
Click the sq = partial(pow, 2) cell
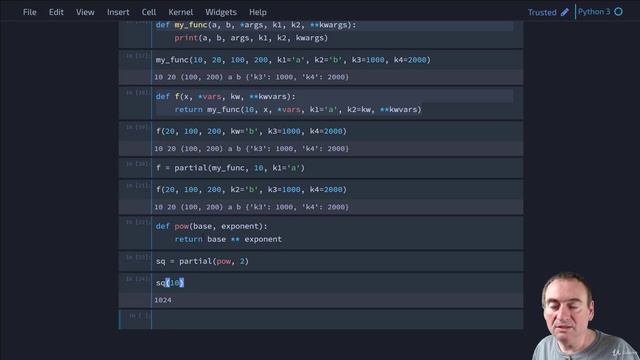coord(337,261)
